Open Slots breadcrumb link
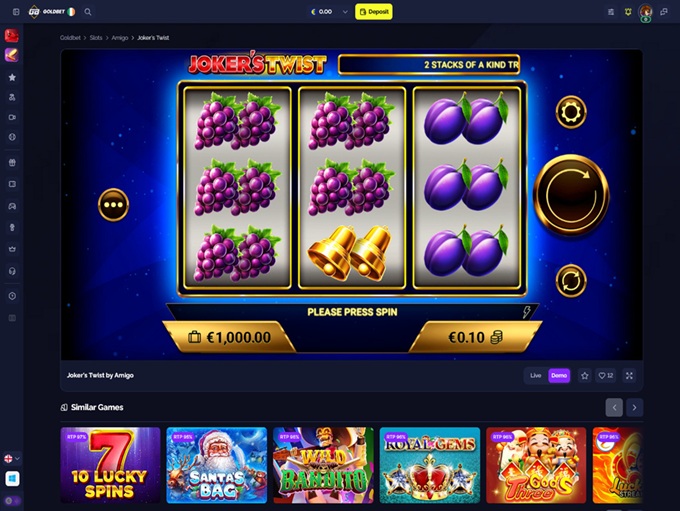This screenshot has width=680, height=511. [x=96, y=38]
